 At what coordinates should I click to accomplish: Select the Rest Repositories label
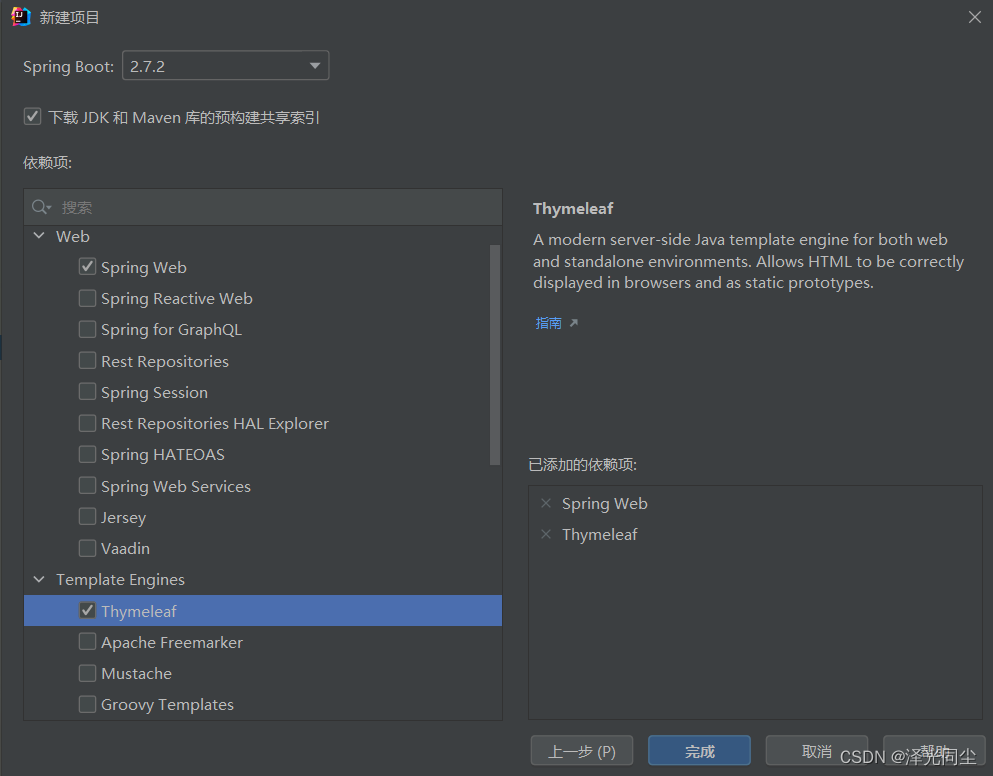[165, 361]
